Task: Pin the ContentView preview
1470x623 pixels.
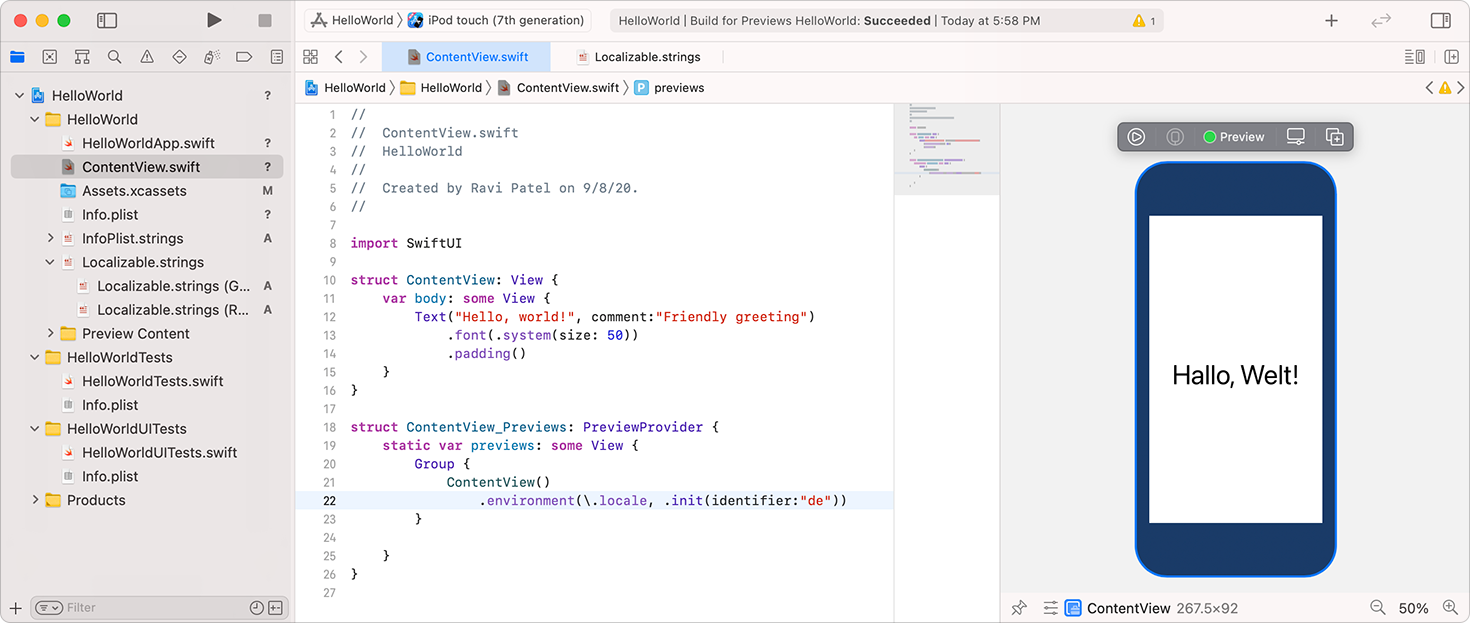Action: click(1018, 607)
